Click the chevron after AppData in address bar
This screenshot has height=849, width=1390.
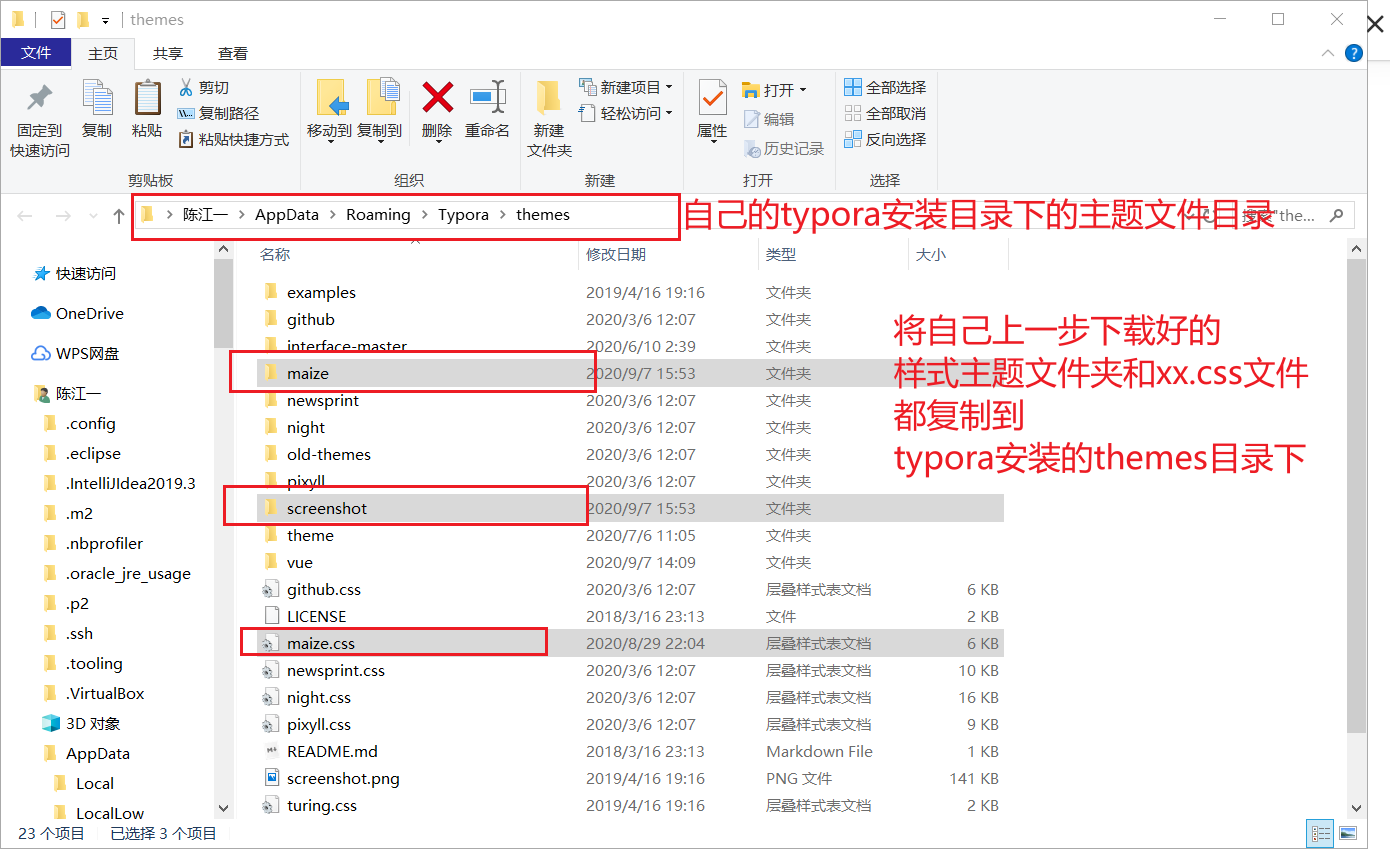pos(333,215)
